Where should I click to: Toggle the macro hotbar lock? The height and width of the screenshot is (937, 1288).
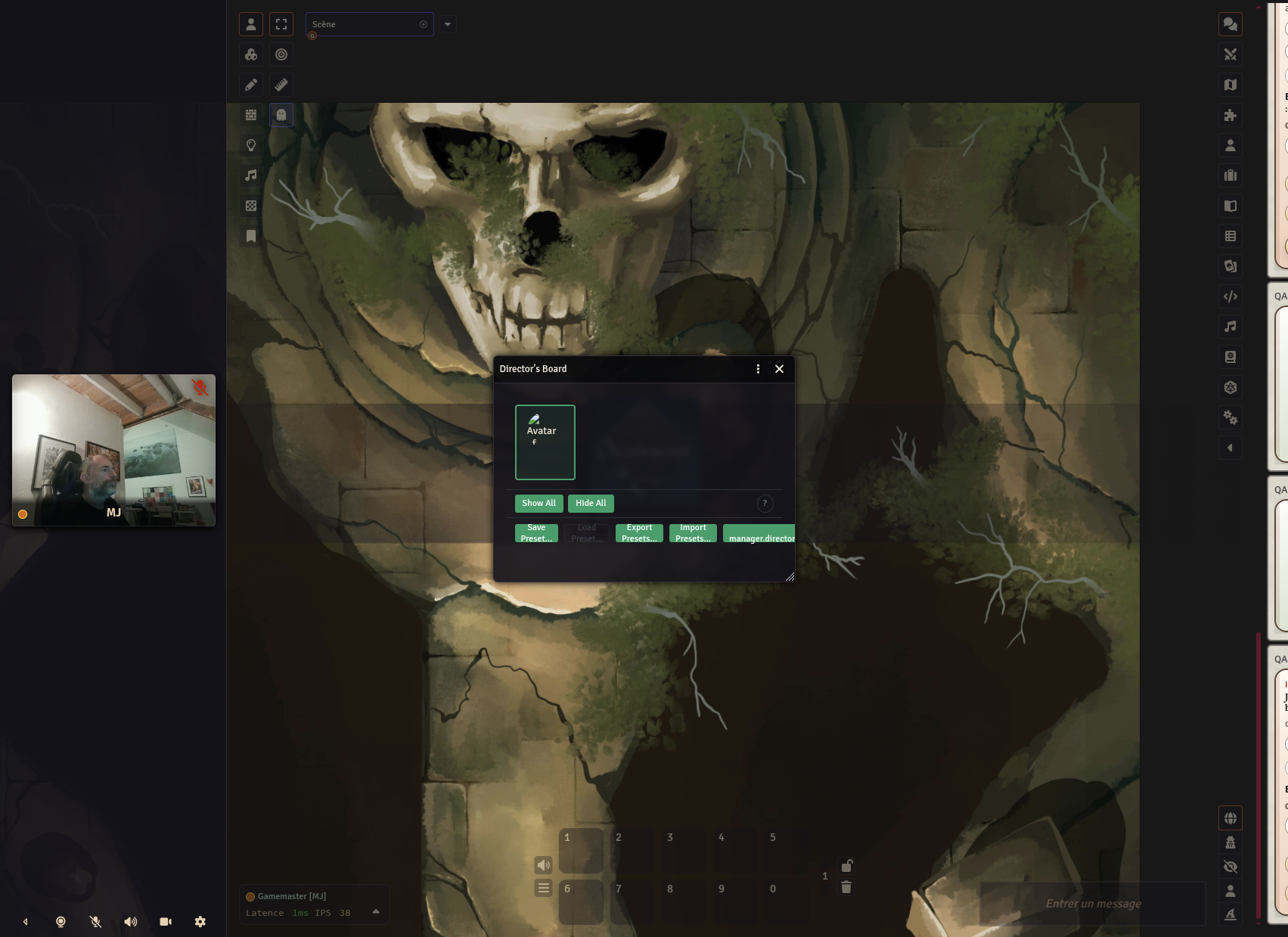pyautogui.click(x=846, y=866)
